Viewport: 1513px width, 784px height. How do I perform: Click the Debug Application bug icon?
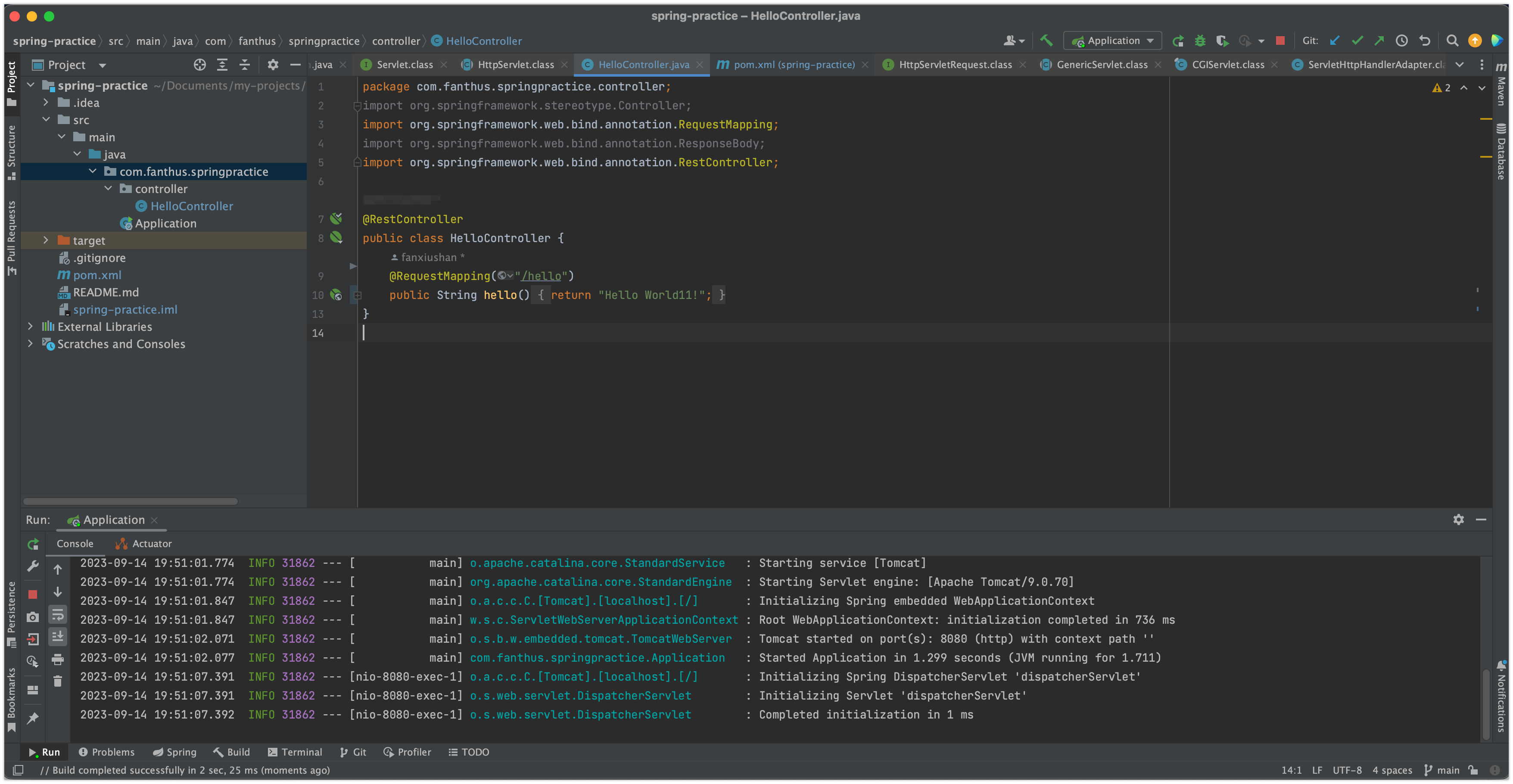pyautogui.click(x=1200, y=40)
